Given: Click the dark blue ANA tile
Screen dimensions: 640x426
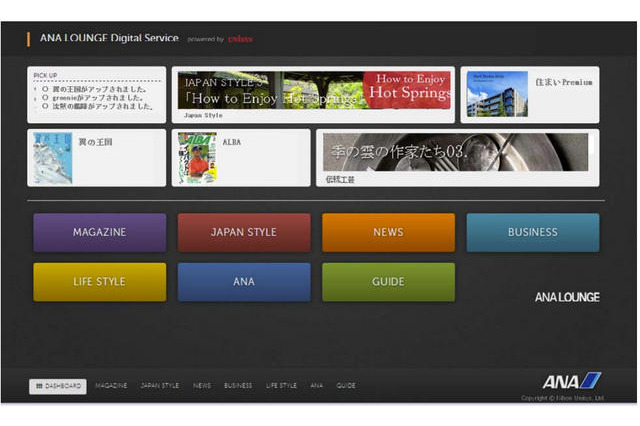Looking at the screenshot, I should point(243,282).
